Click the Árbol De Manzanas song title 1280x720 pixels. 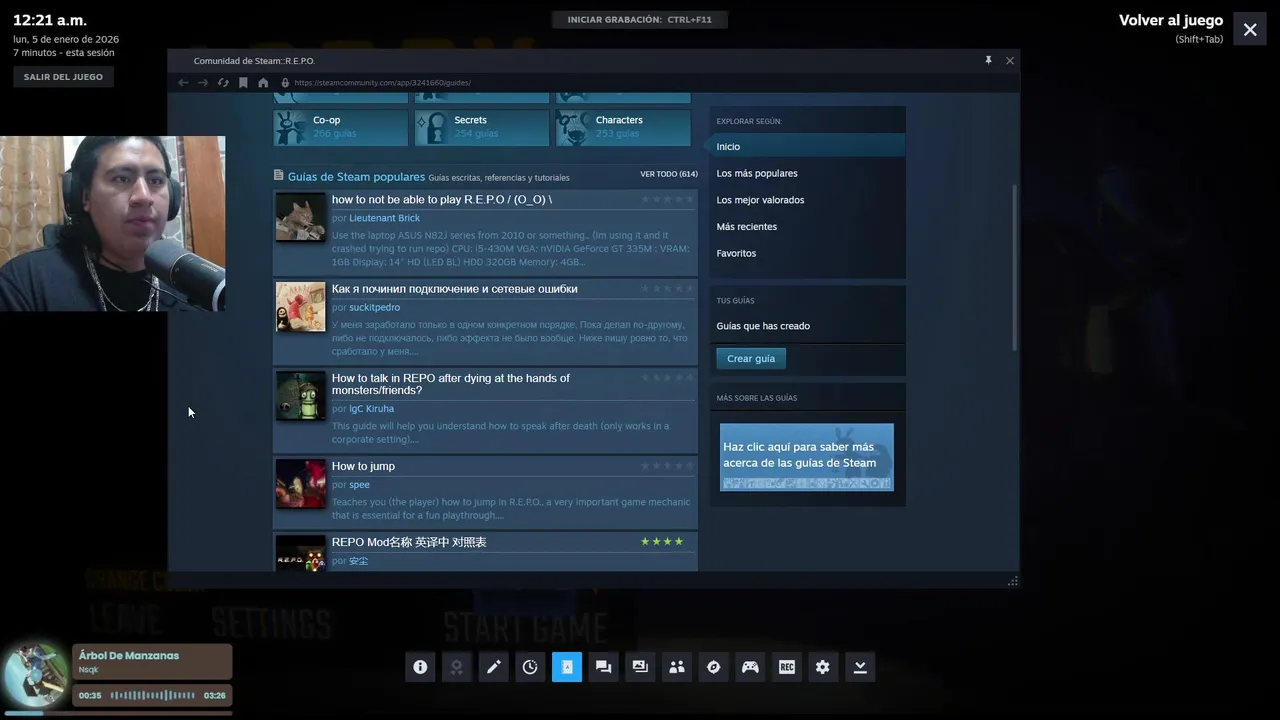point(129,656)
